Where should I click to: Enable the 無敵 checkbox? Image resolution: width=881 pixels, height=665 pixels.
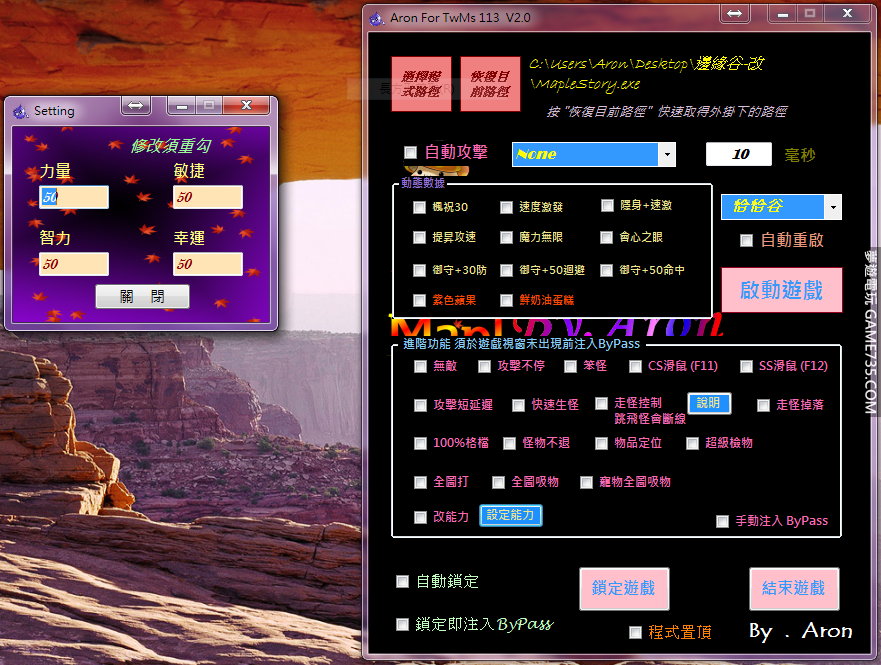point(420,367)
